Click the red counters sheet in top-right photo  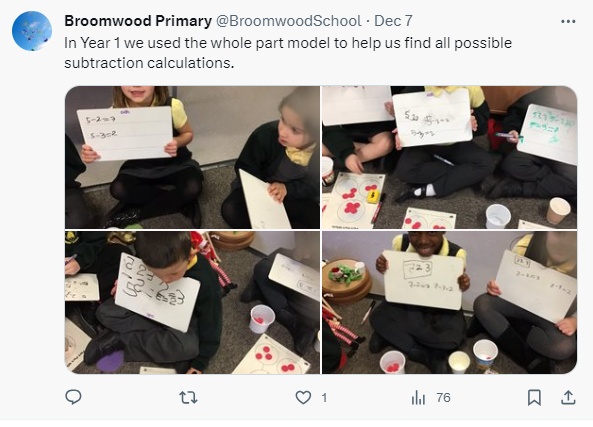click(x=355, y=200)
